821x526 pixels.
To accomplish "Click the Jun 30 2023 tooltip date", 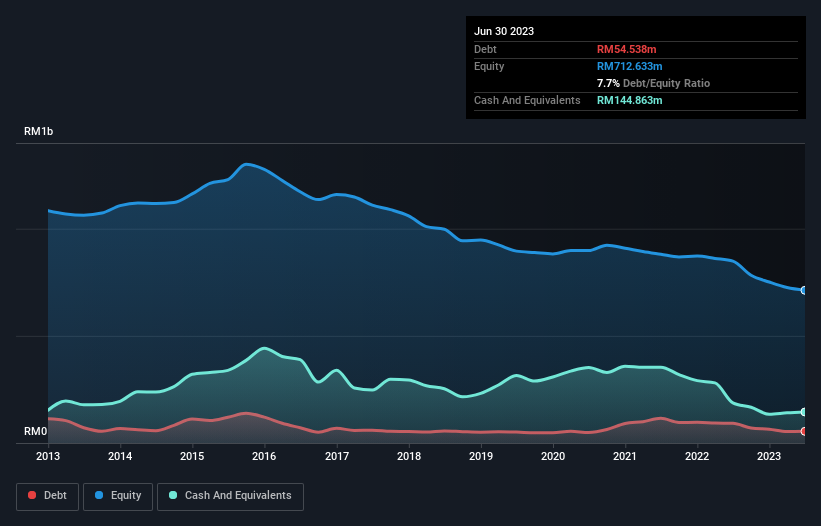I will pyautogui.click(x=504, y=31).
